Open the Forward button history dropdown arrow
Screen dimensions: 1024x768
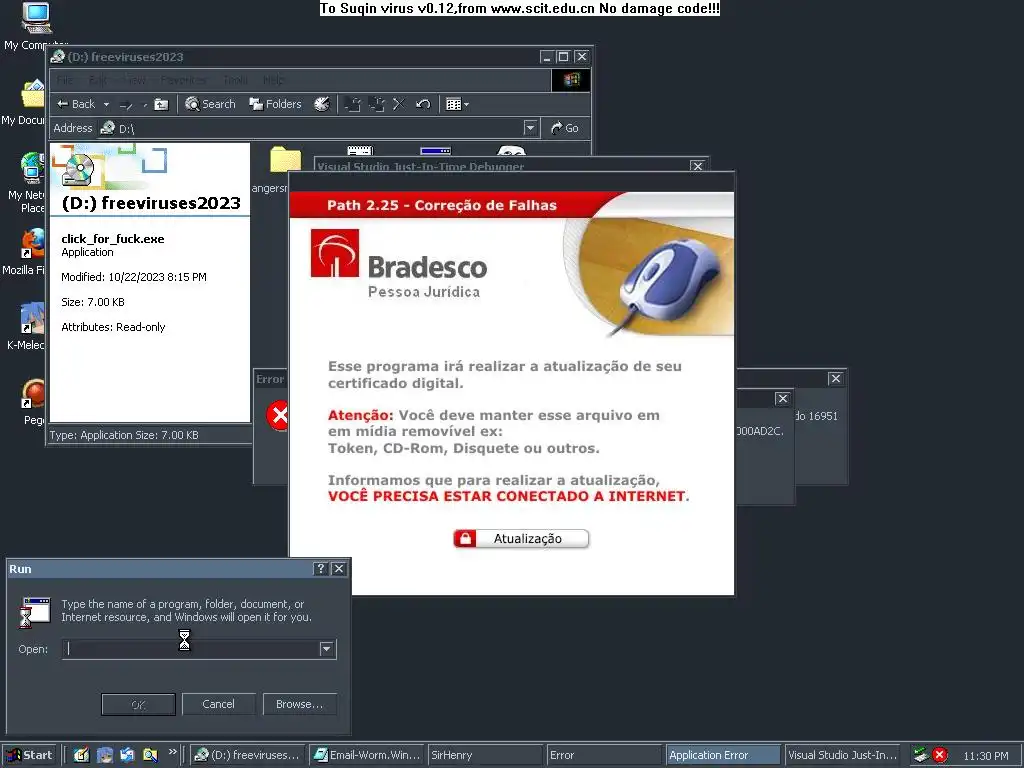(144, 104)
